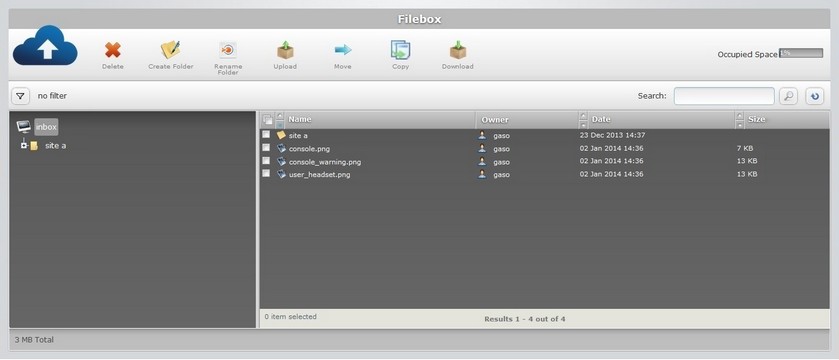This screenshot has height=360, width=839.
Task: Click the Copy documents icon
Action: pos(400,50)
